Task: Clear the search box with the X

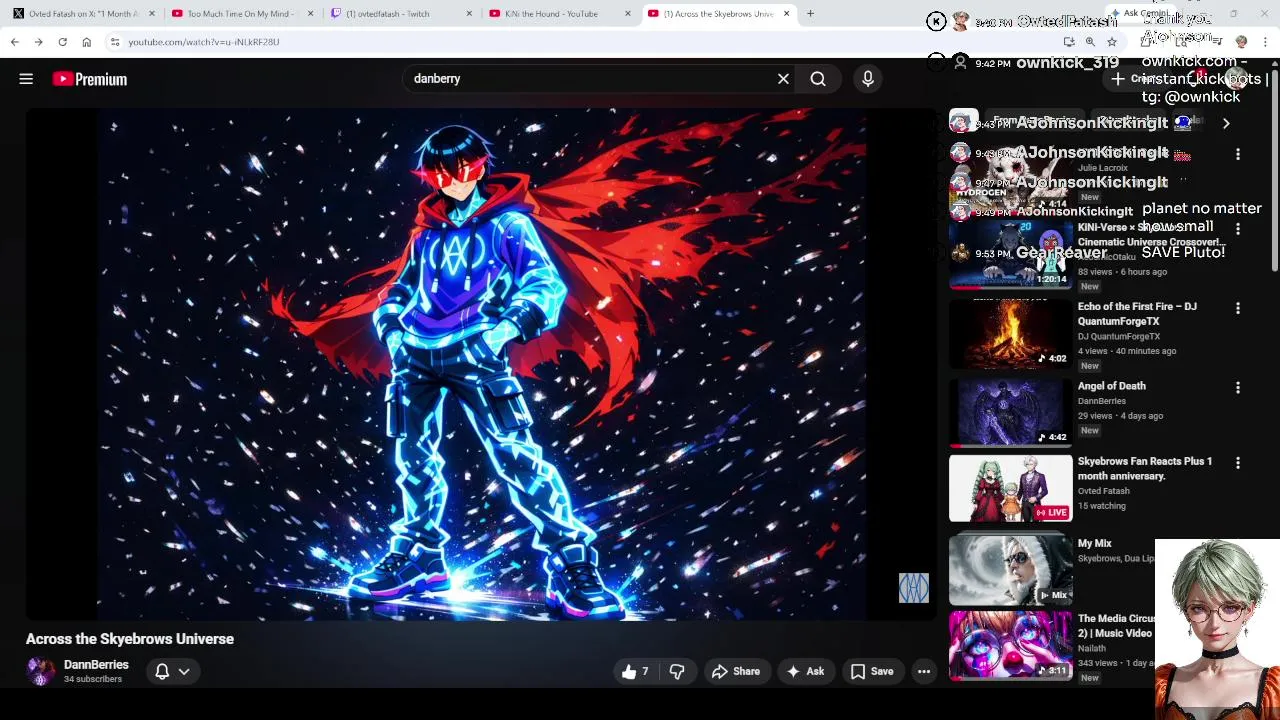Action: [x=783, y=79]
